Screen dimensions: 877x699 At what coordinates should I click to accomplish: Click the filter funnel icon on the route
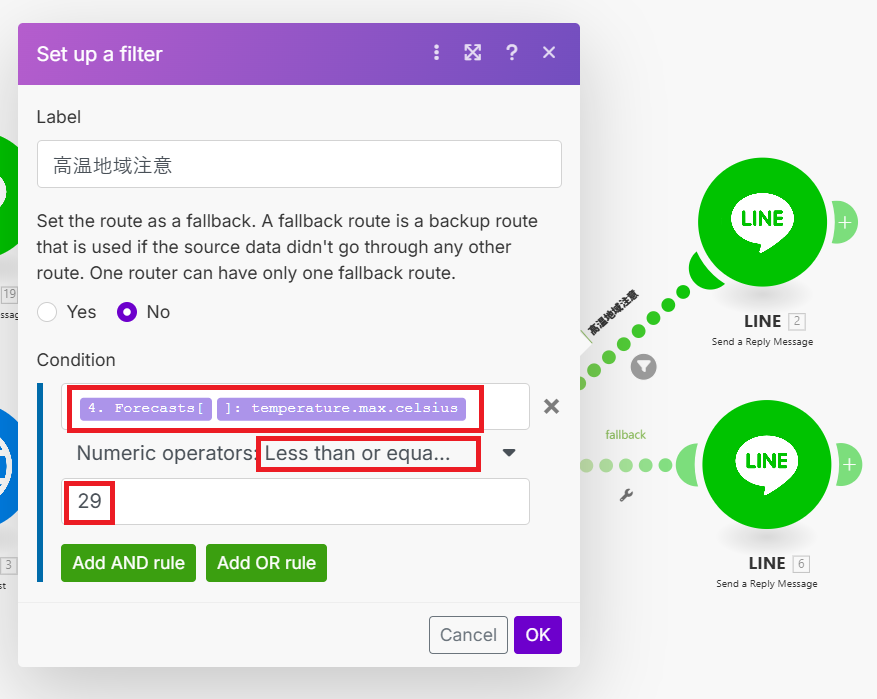pos(644,367)
